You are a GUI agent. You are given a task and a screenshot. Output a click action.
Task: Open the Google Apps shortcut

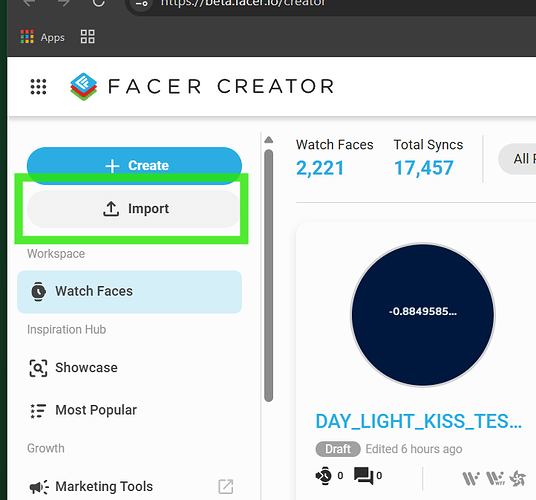pos(42,37)
